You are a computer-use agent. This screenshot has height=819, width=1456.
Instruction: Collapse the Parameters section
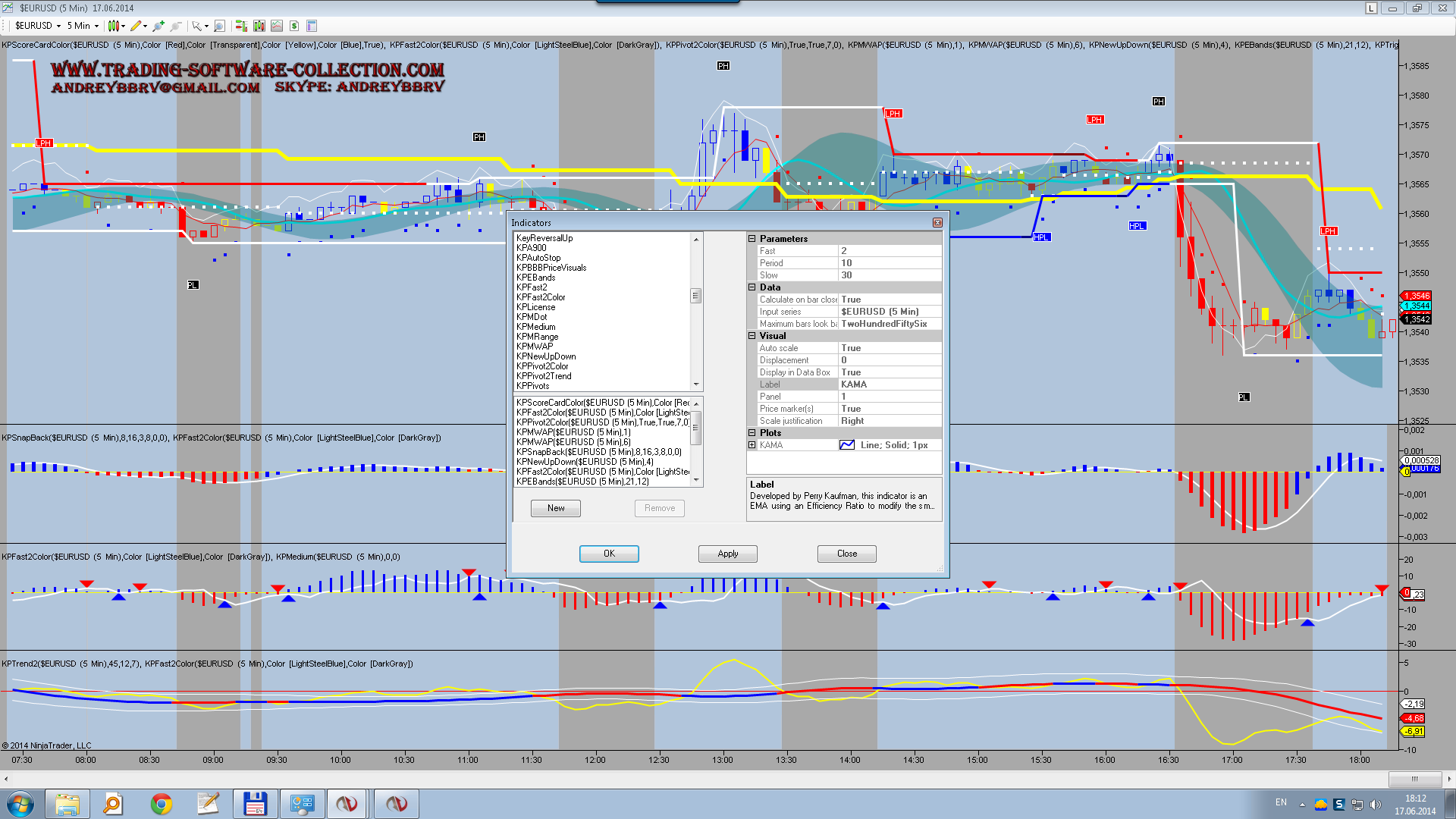coord(752,239)
